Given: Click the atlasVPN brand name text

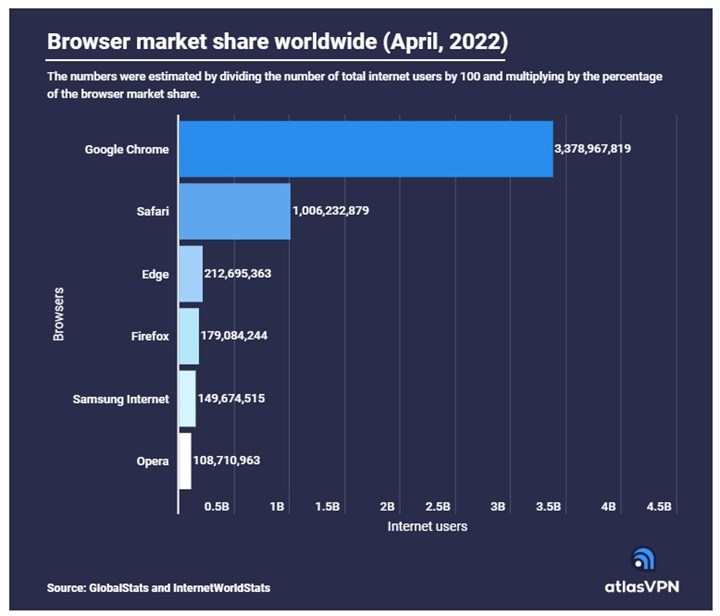Looking at the screenshot, I should tap(641, 587).
